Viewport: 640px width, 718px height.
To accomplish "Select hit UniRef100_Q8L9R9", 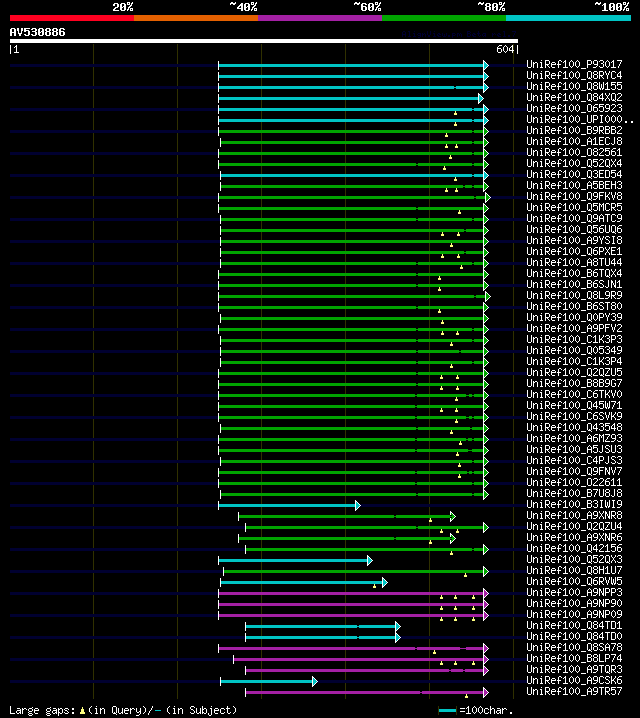I will (x=574, y=295).
